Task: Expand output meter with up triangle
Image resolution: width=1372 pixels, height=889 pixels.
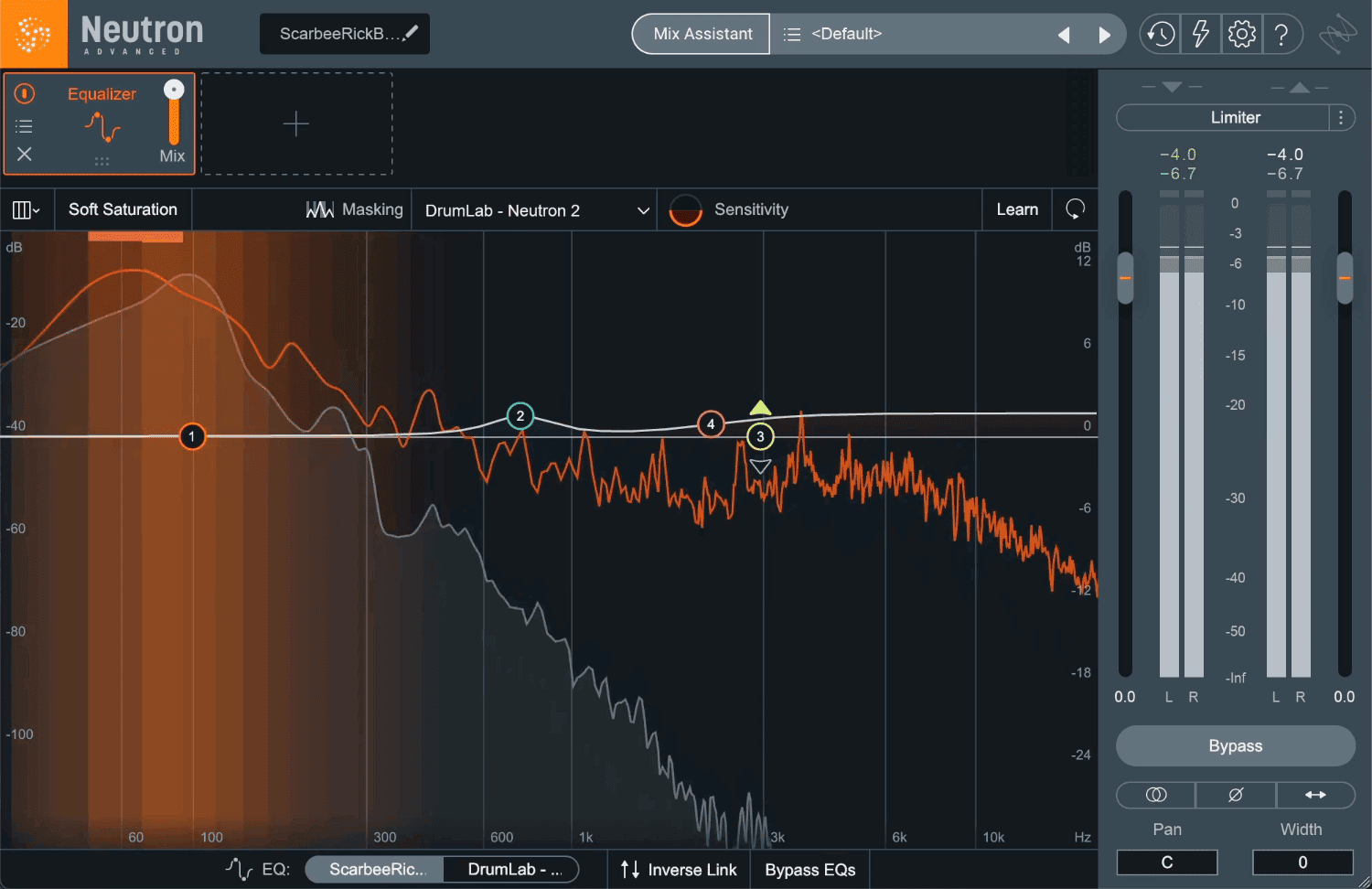Action: point(1300,87)
